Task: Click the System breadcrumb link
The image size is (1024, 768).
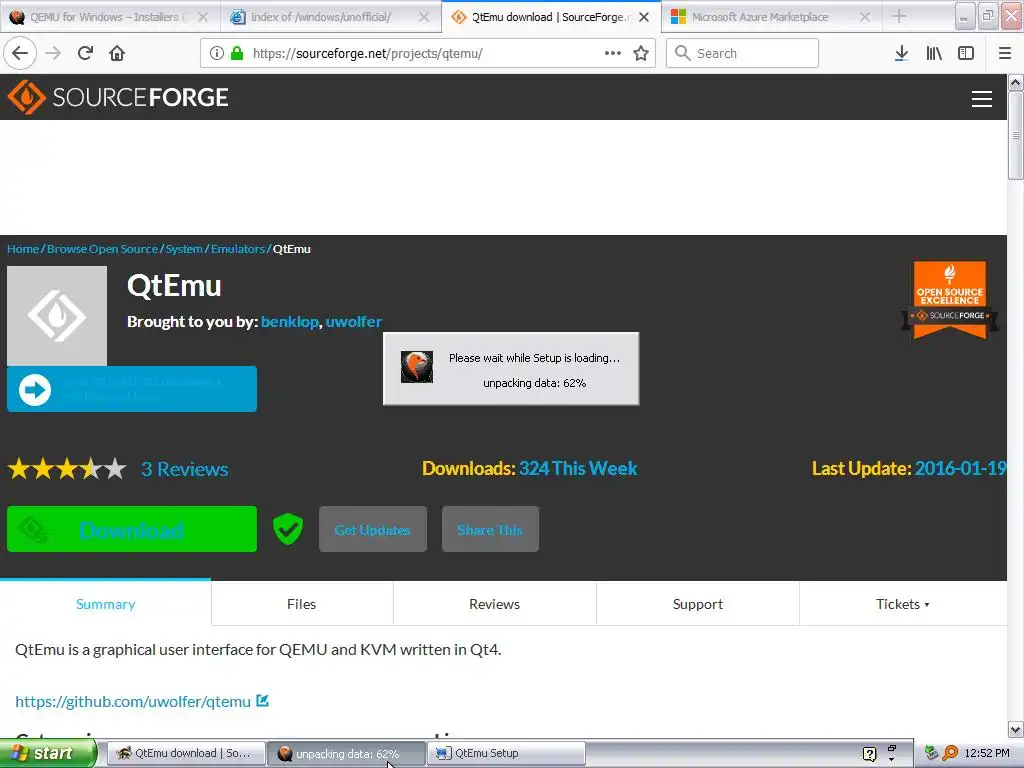Action: click(x=184, y=249)
